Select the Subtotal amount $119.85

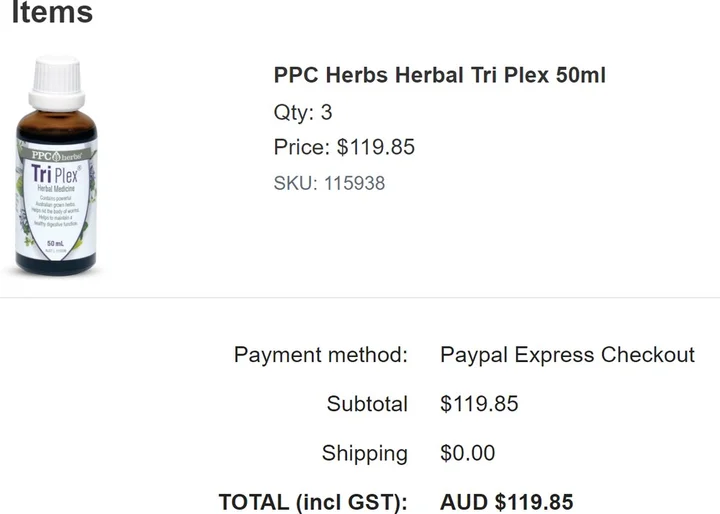pos(479,404)
